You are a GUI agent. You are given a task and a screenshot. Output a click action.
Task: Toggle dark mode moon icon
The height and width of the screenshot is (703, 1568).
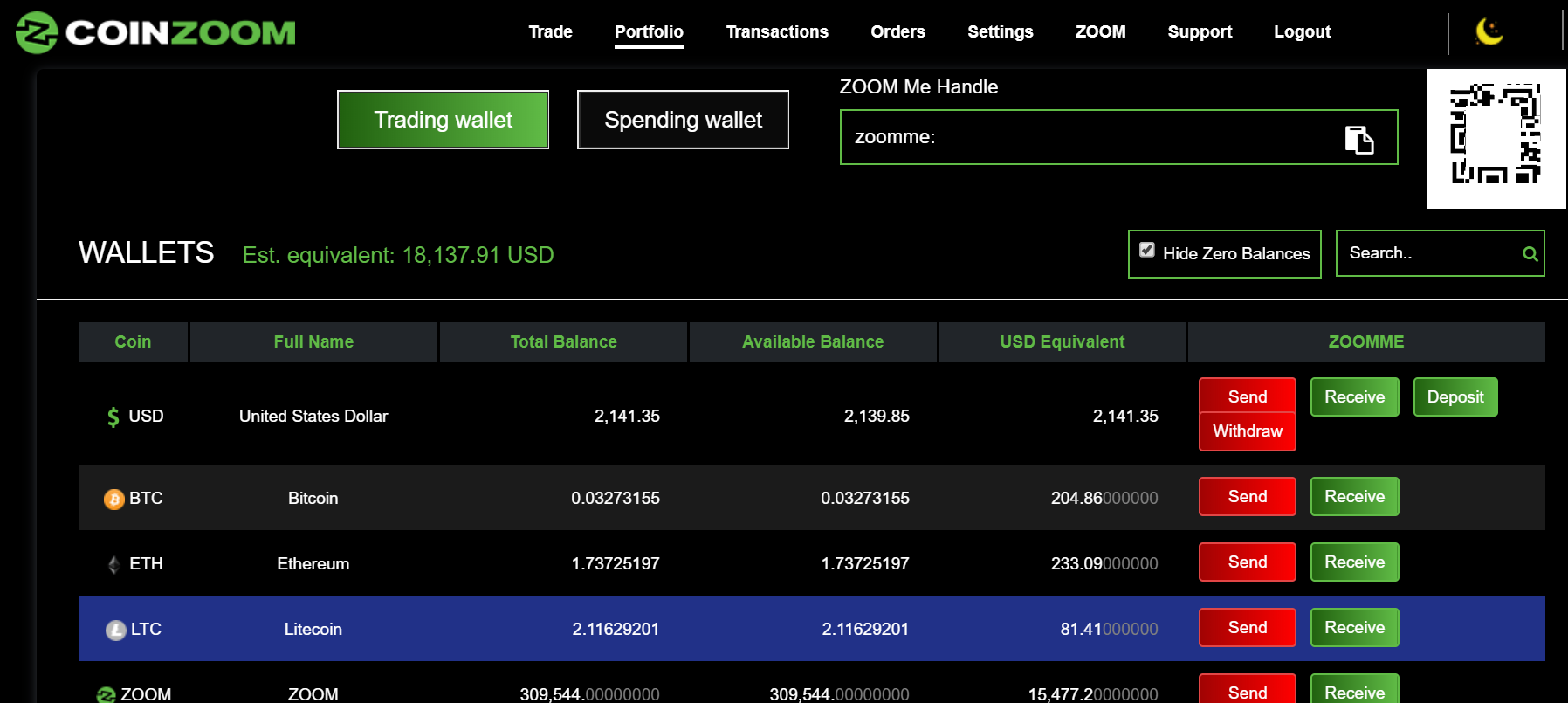(x=1489, y=32)
